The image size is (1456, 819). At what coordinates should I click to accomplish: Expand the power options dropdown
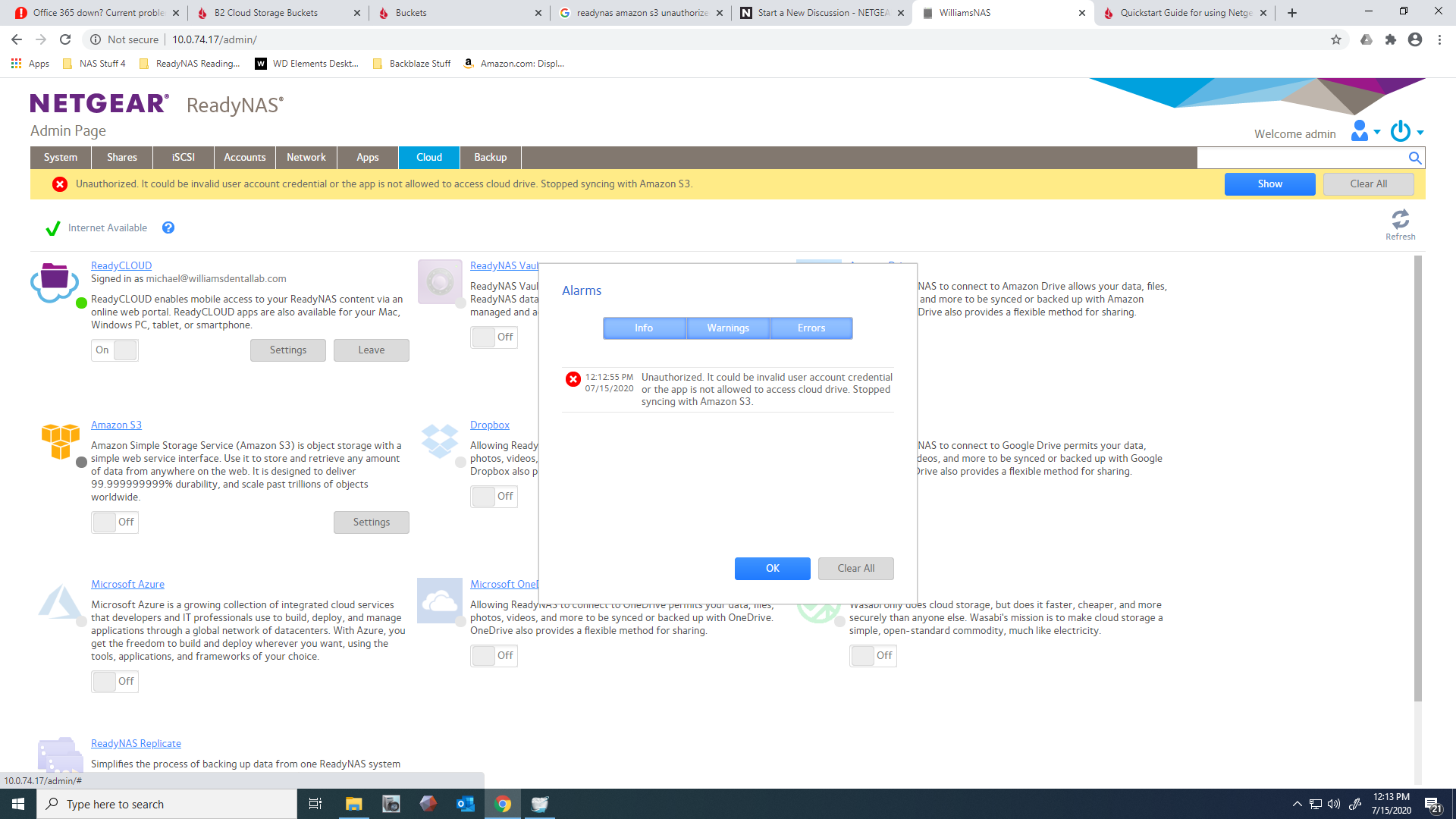click(x=1407, y=131)
